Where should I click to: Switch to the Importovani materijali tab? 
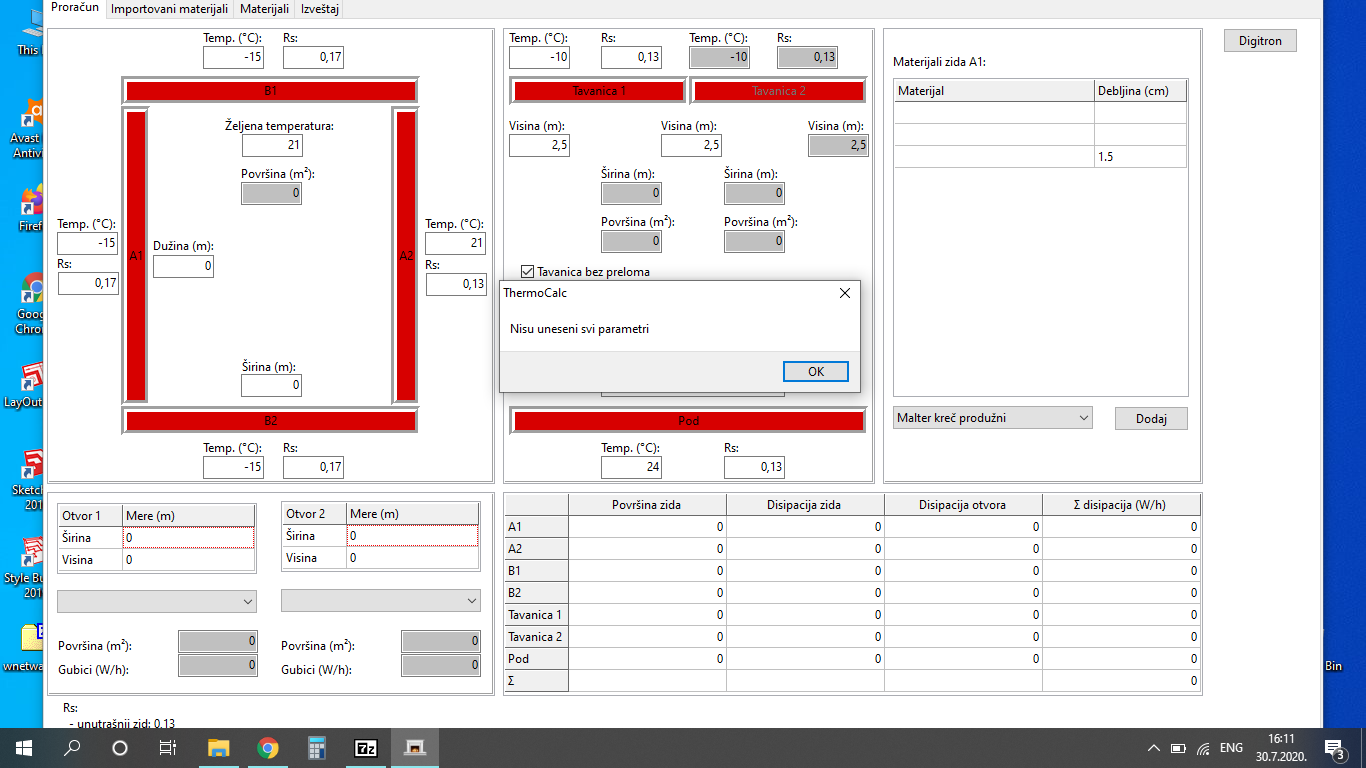(169, 9)
